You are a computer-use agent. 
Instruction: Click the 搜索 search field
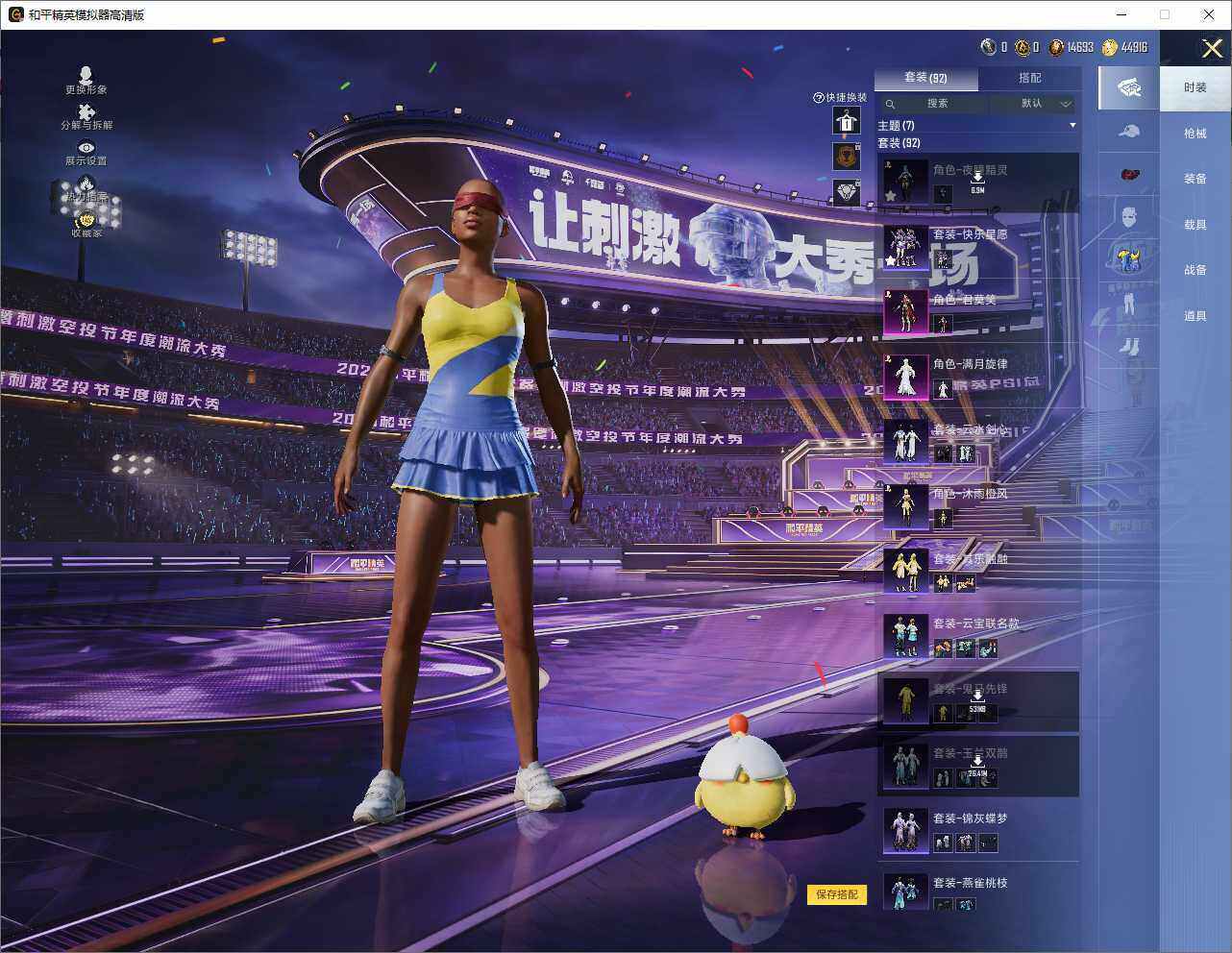pyautogui.click(x=937, y=104)
